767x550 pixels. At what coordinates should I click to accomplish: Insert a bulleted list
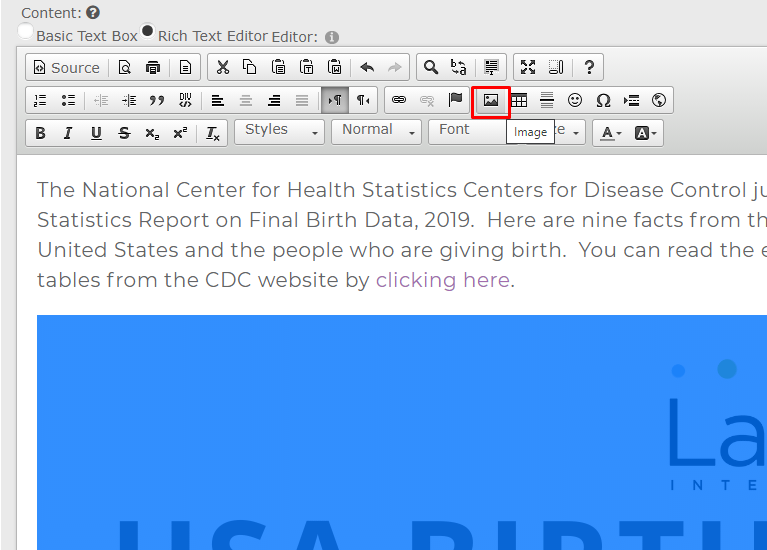68,100
